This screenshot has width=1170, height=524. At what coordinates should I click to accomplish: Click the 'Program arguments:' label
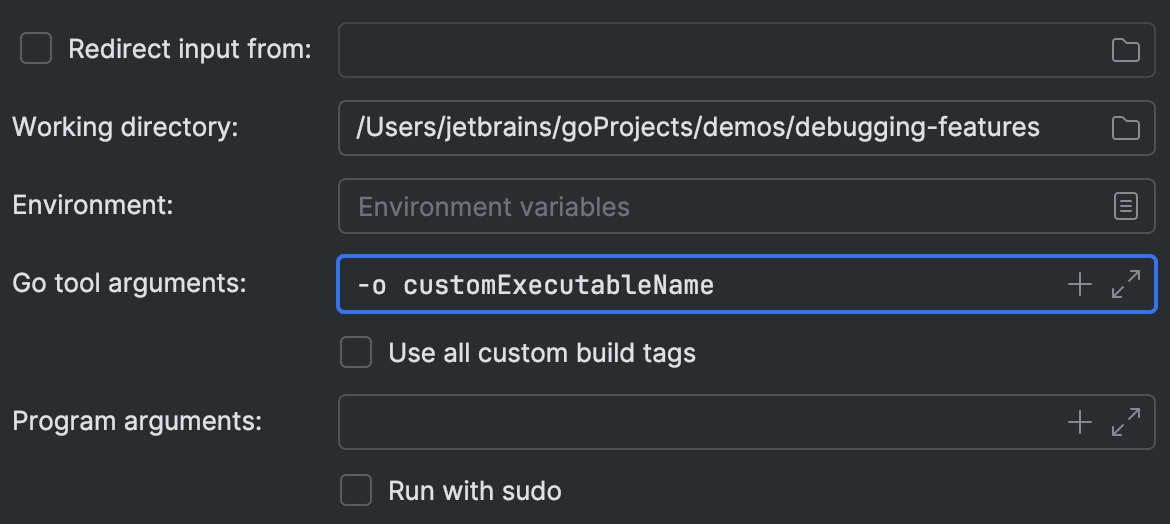[137, 421]
